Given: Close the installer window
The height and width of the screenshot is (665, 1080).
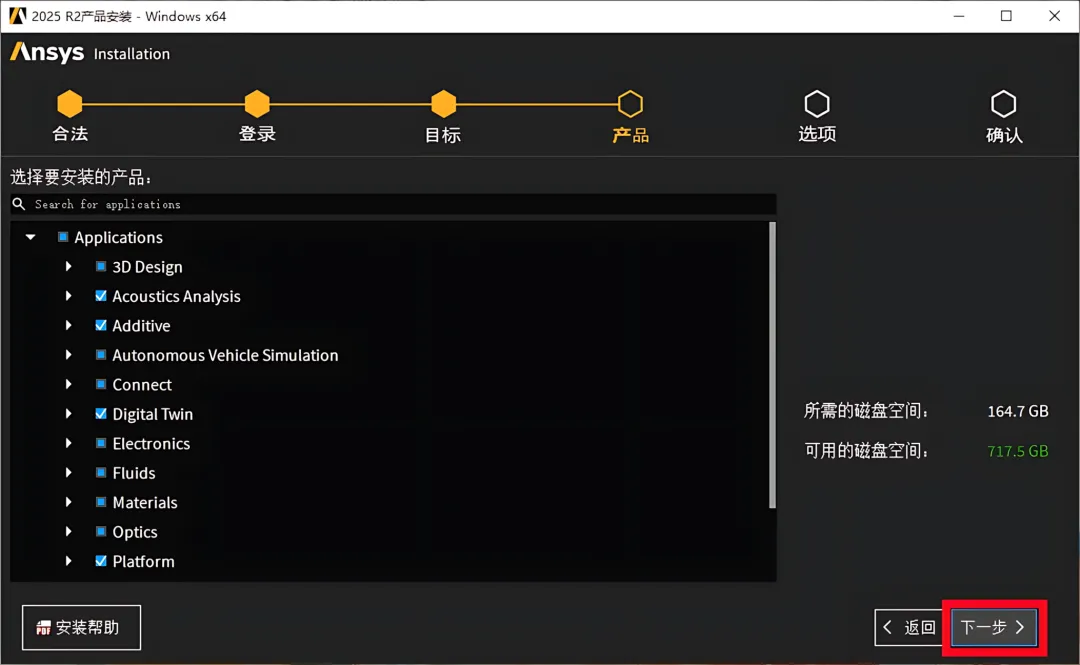Looking at the screenshot, I should coord(1055,16).
